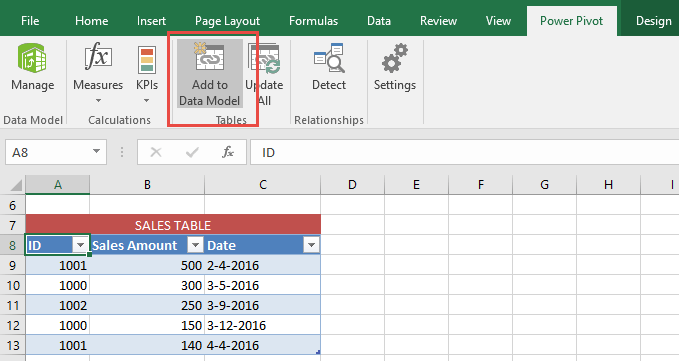The height and width of the screenshot is (361, 679).
Task: Open the ID column filter dropdown
Action: coord(80,245)
